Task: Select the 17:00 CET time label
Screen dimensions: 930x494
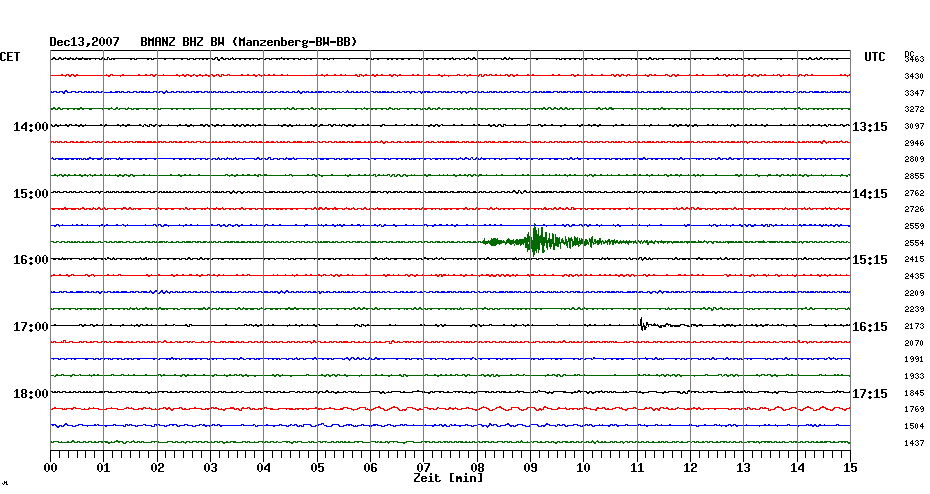Action: [31, 327]
